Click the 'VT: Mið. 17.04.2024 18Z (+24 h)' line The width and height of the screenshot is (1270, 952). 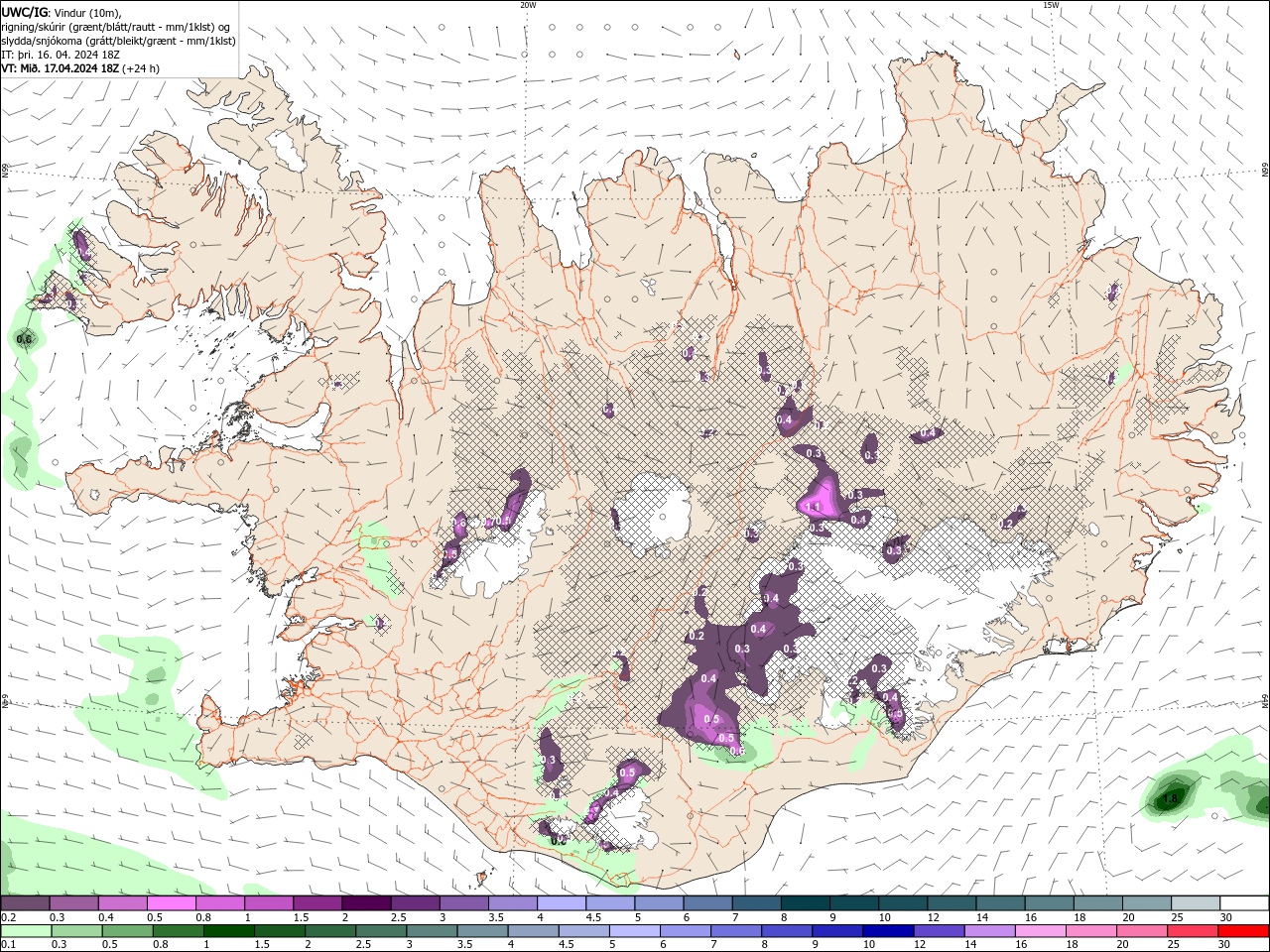[80, 68]
